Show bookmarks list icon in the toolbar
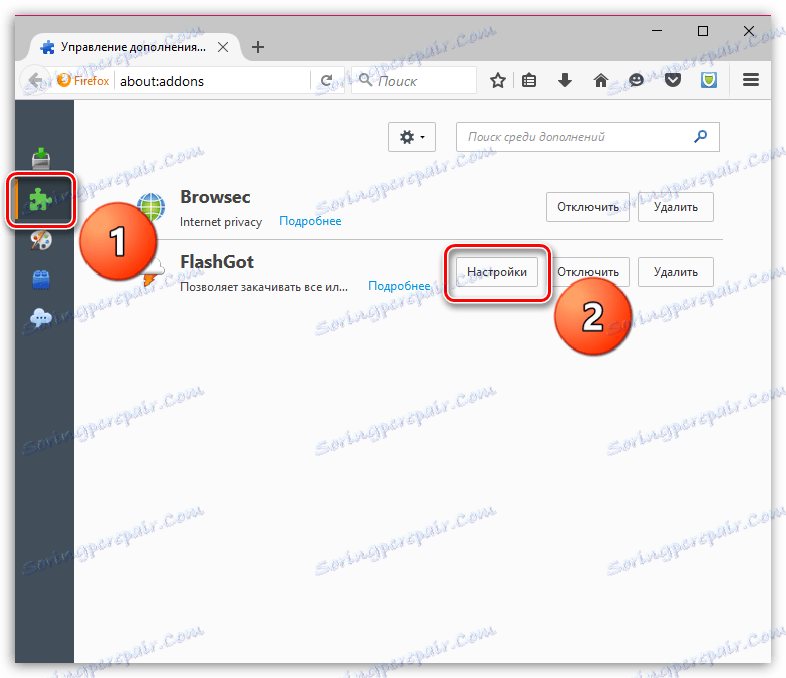Viewport: 786px width, 678px height. (529, 80)
